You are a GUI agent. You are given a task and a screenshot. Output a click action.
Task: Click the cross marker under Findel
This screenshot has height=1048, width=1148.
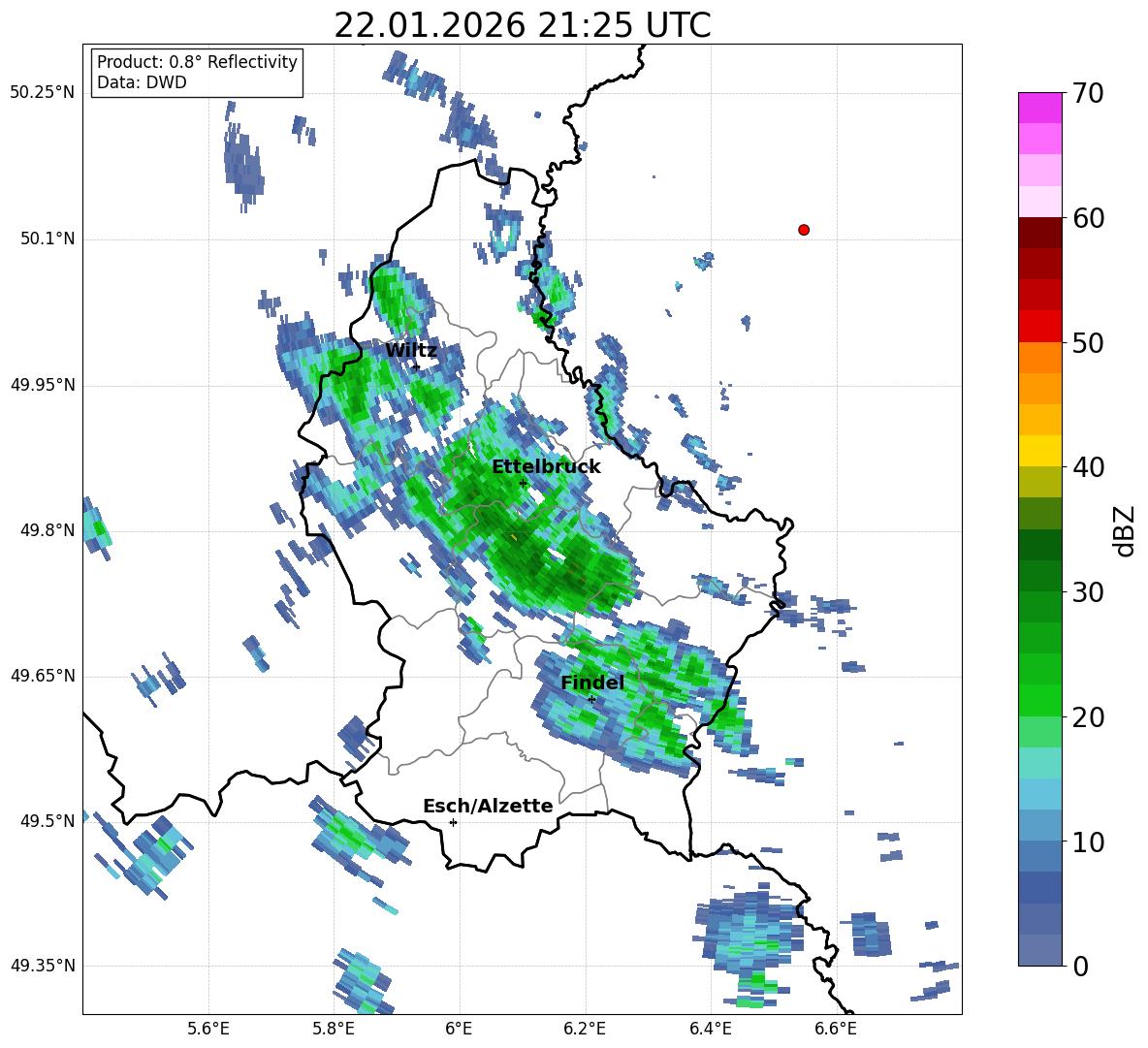(x=591, y=700)
